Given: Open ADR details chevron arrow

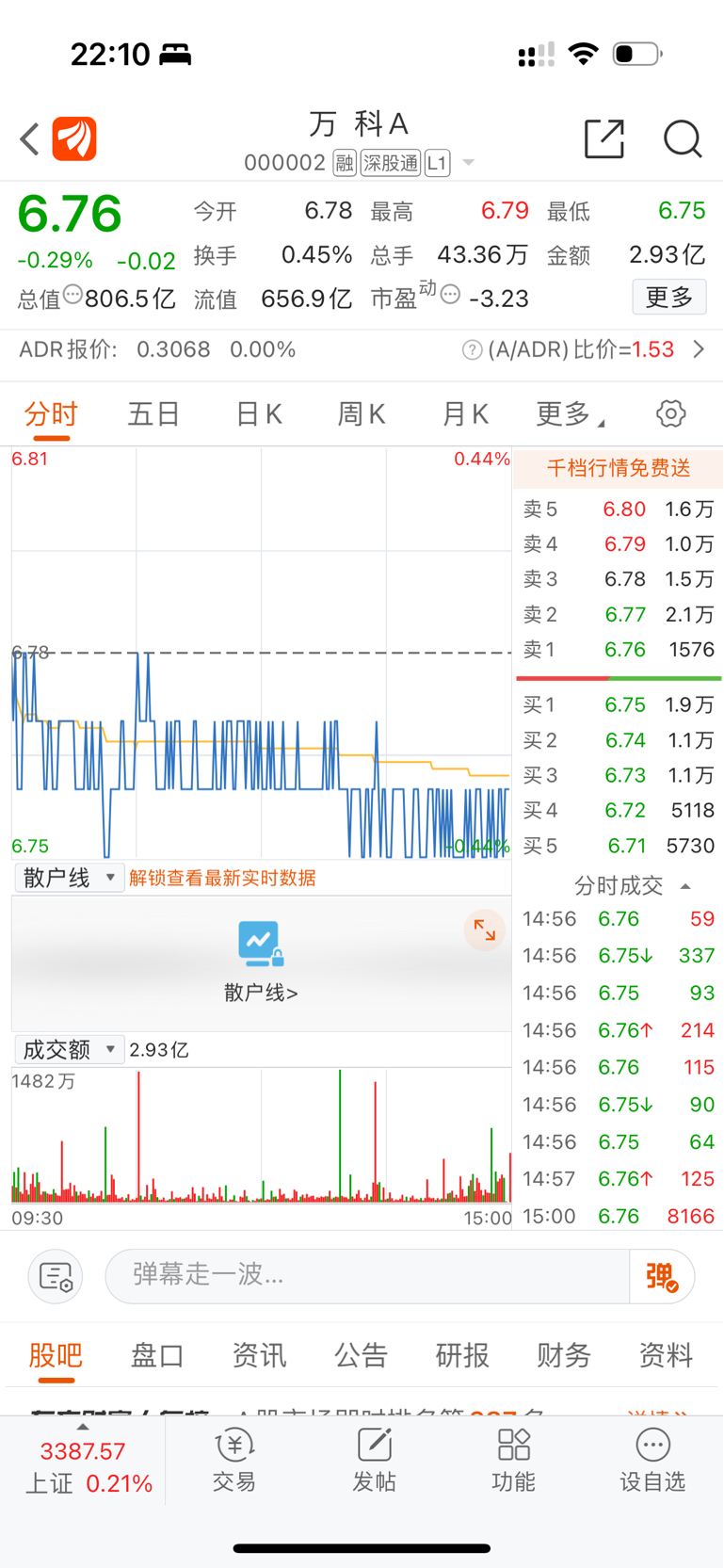Looking at the screenshot, I should point(699,349).
